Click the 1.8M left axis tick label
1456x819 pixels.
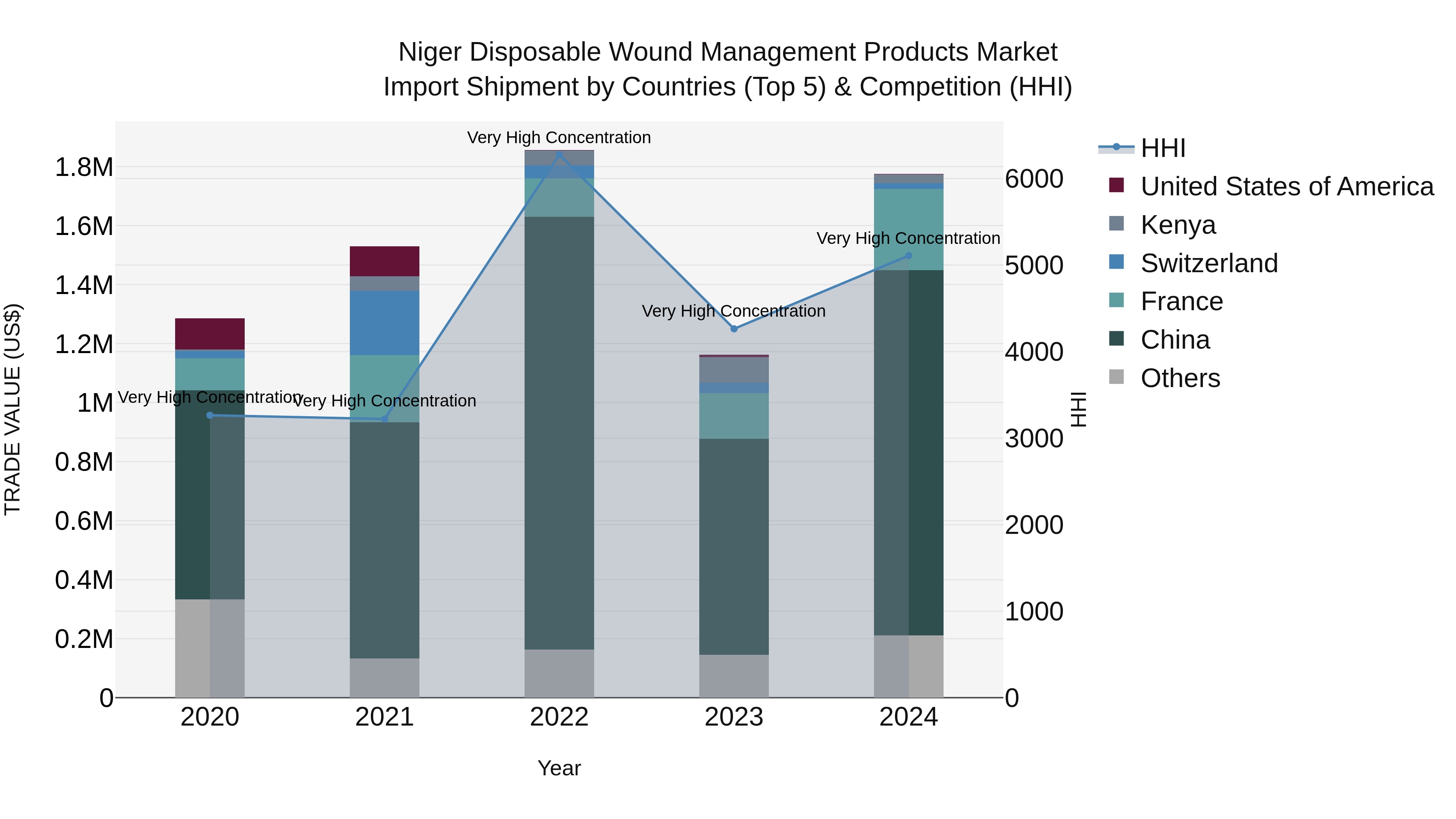84,167
